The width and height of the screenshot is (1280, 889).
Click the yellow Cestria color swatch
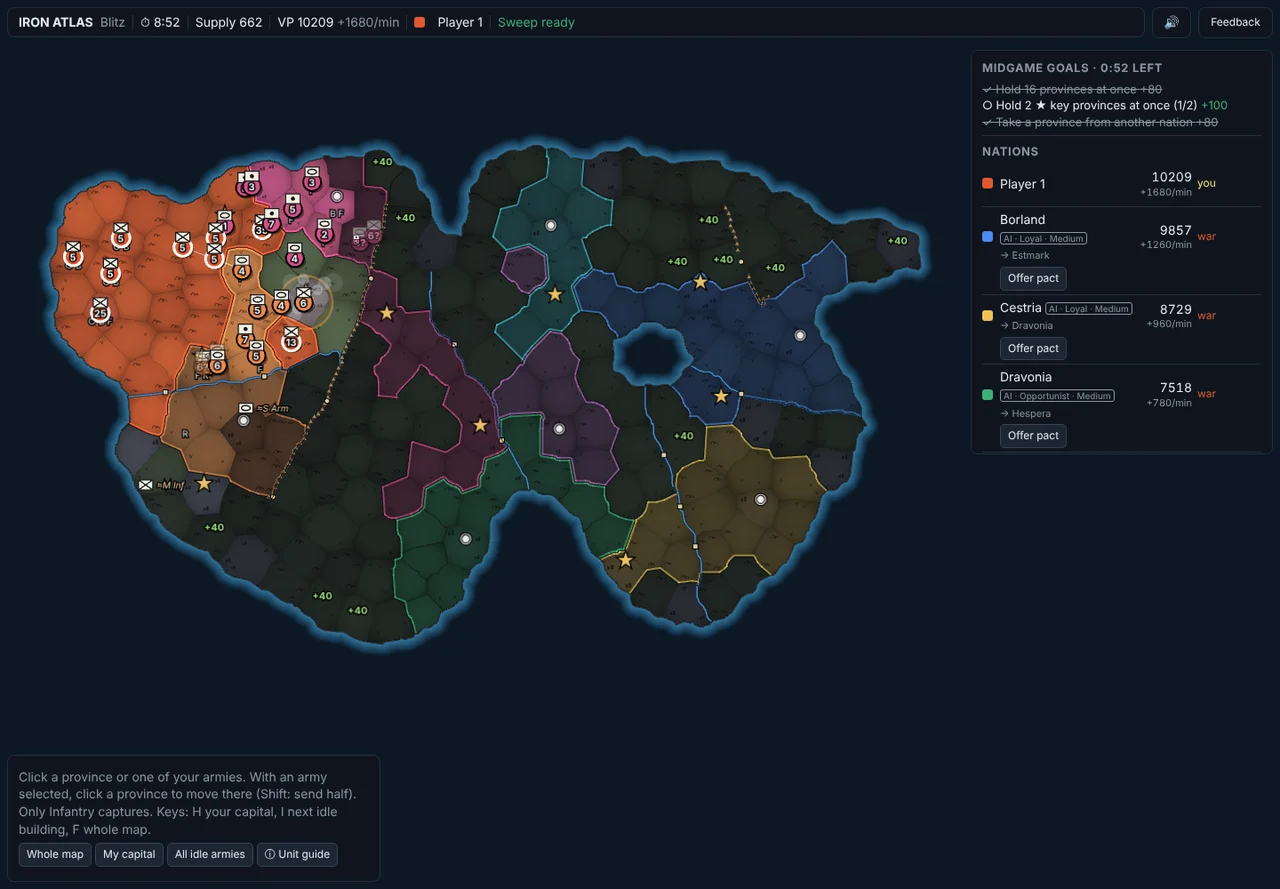(x=988, y=316)
